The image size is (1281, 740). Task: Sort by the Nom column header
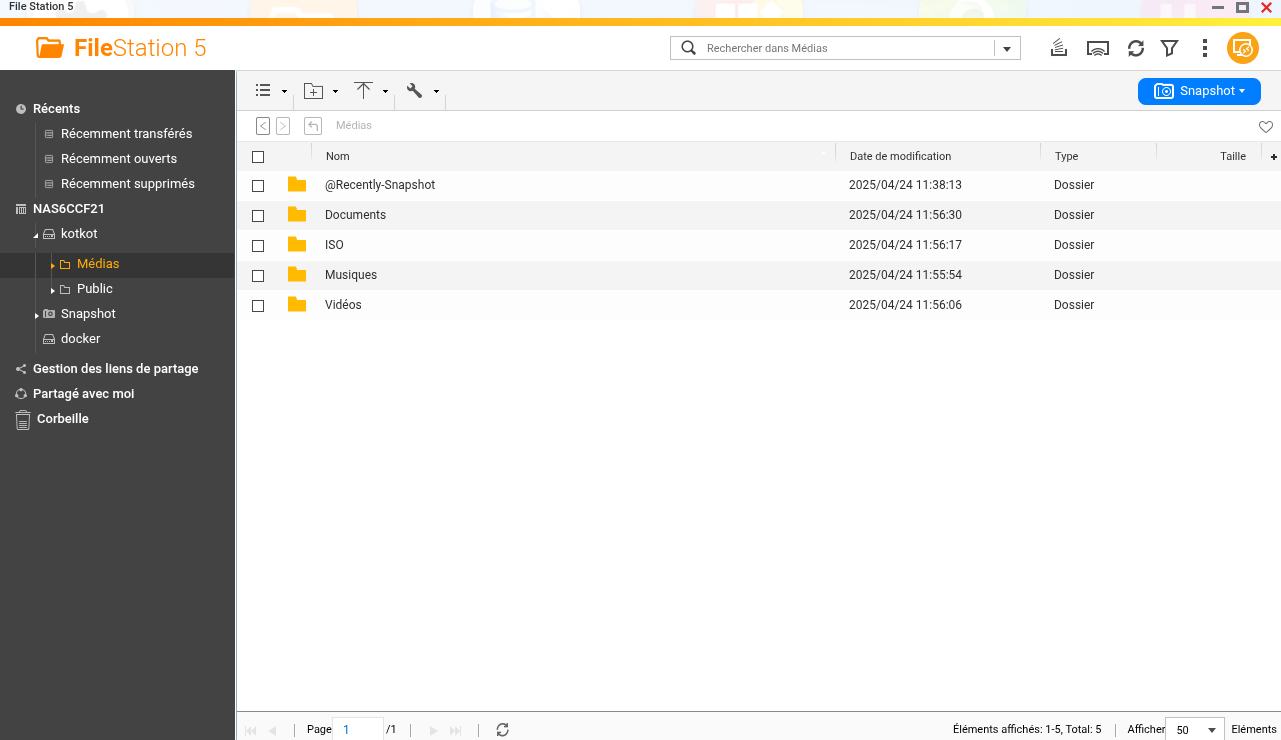coord(338,156)
